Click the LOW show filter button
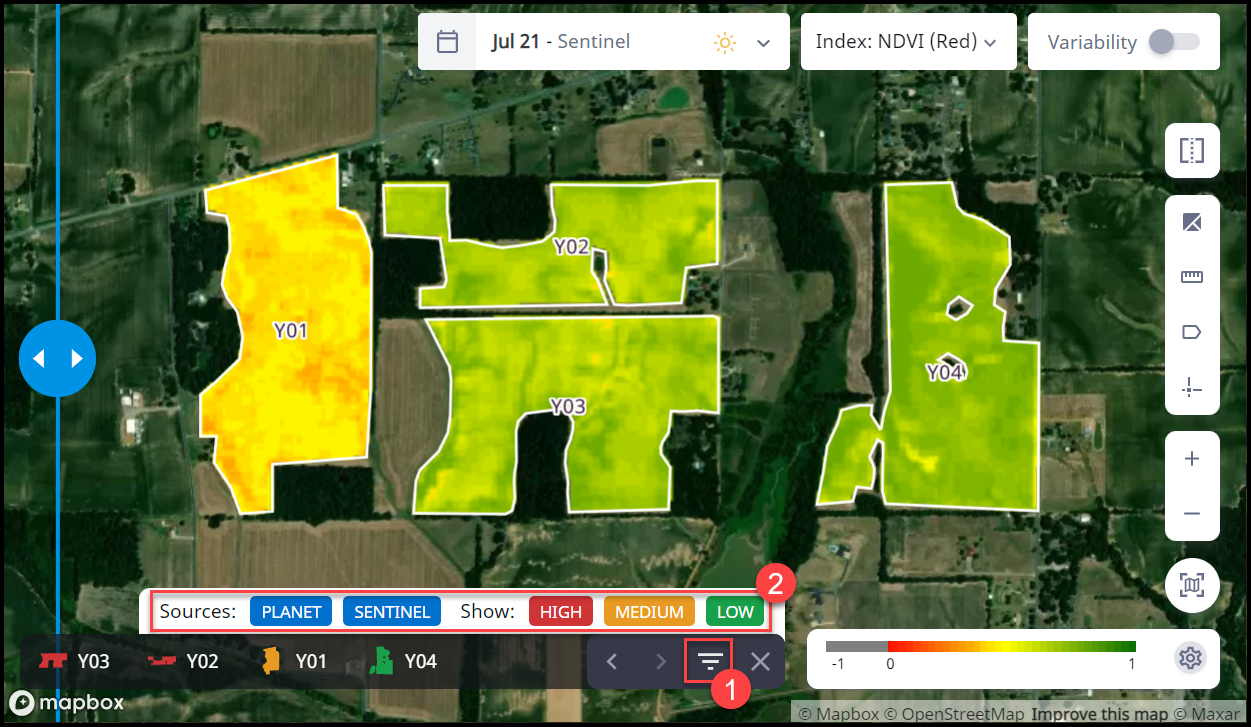 pyautogui.click(x=735, y=611)
